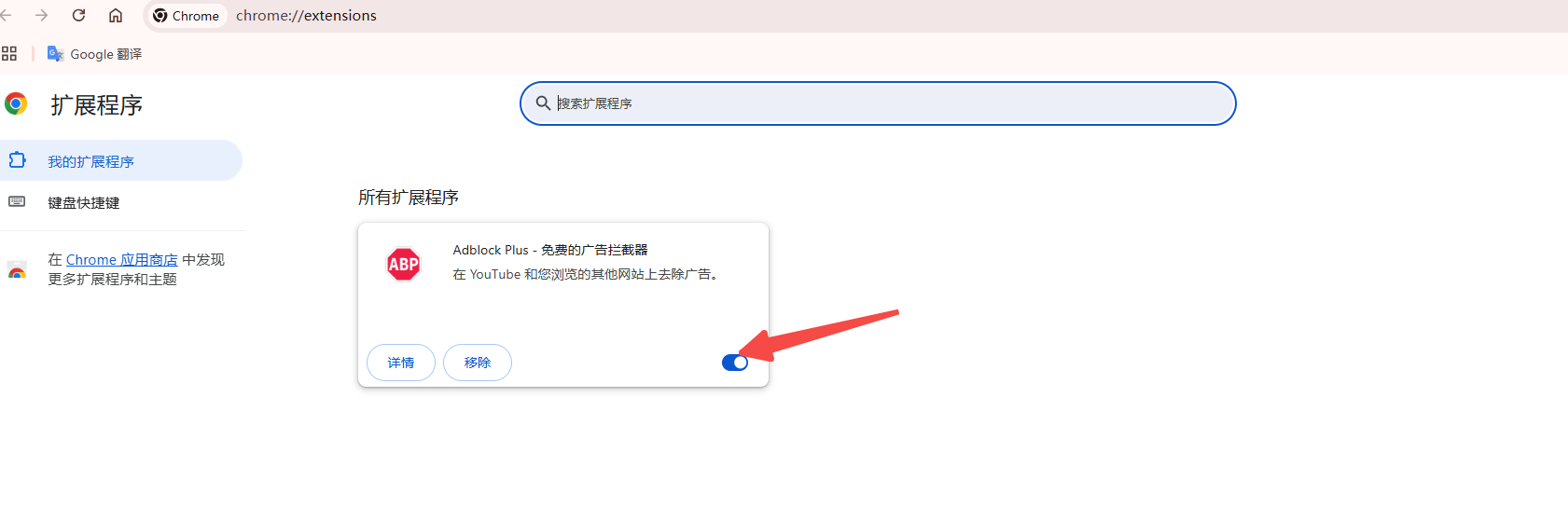
Task: Click the Adblock Plus extension title
Action: pyautogui.click(x=550, y=250)
